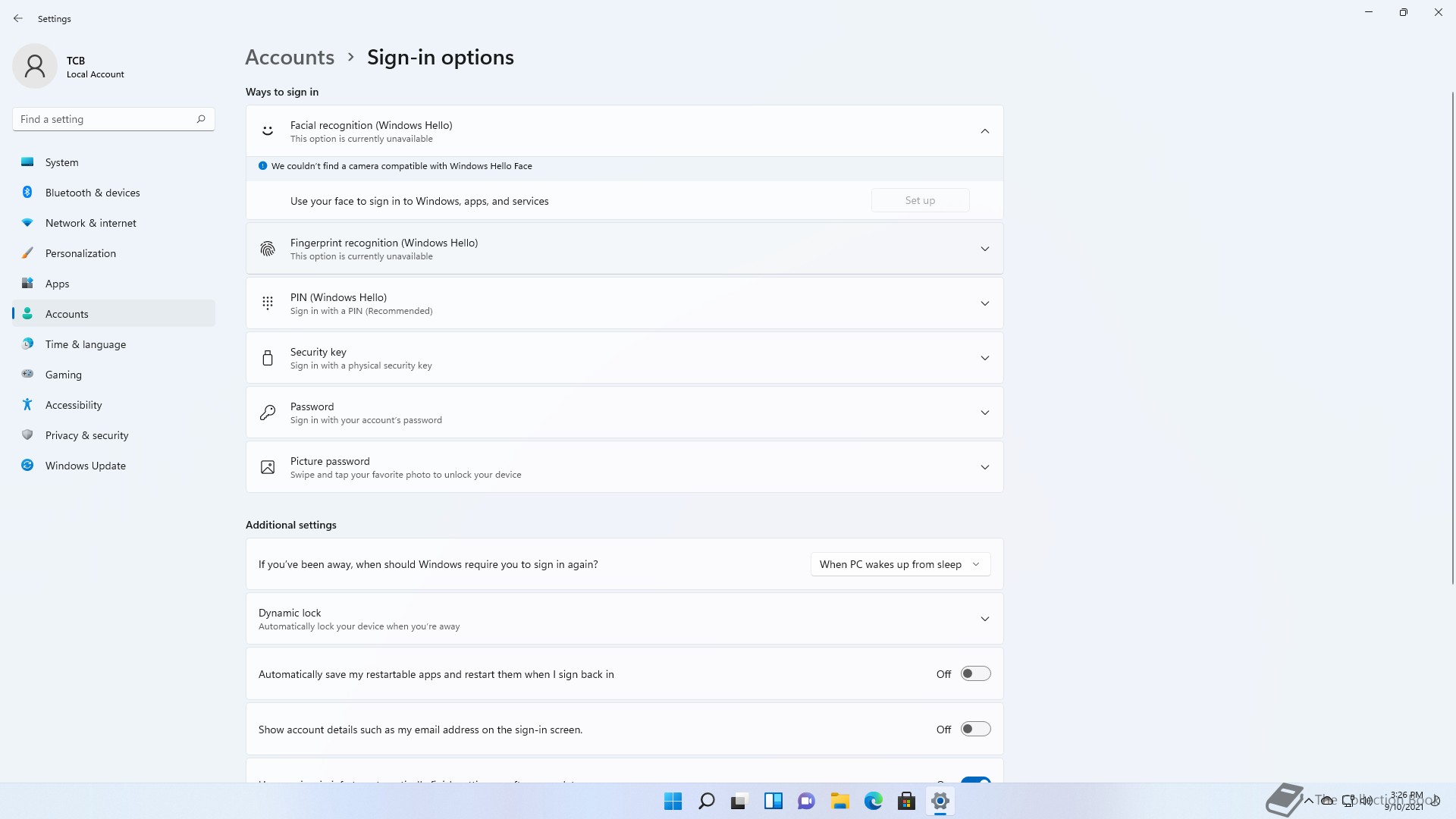Viewport: 1456px width, 819px height.
Task: Collapse the Facial recognition section
Action: (x=984, y=131)
